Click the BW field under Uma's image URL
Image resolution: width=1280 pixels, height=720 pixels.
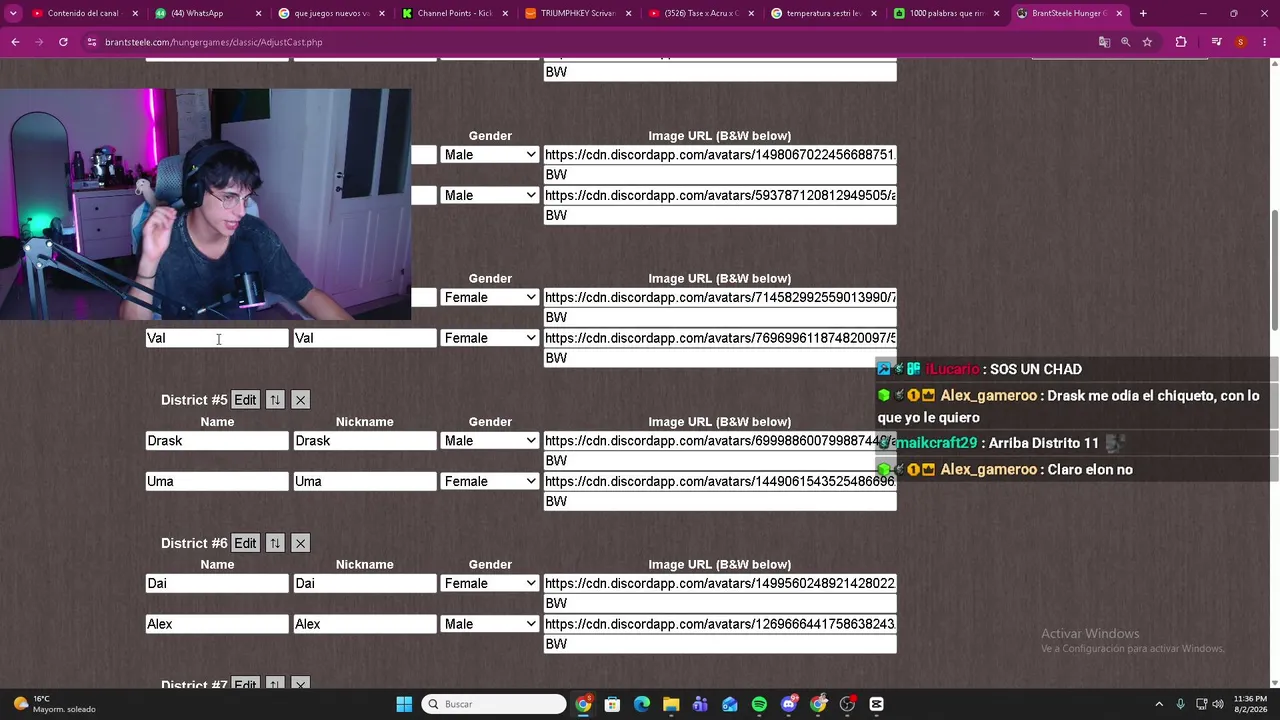tap(720, 501)
